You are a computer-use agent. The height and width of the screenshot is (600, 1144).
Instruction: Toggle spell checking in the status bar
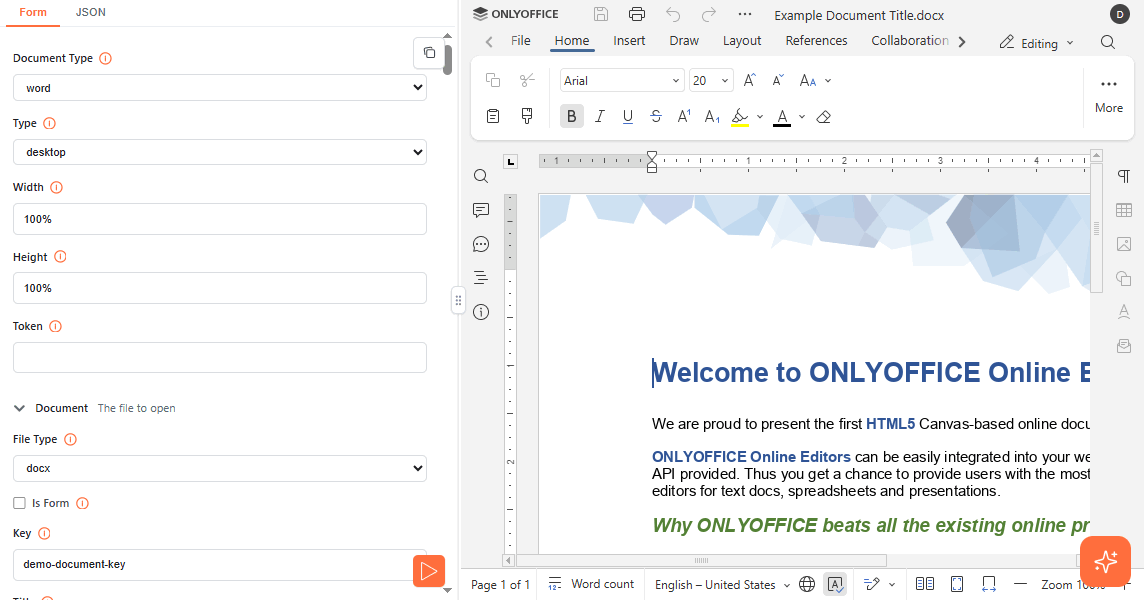click(835, 584)
